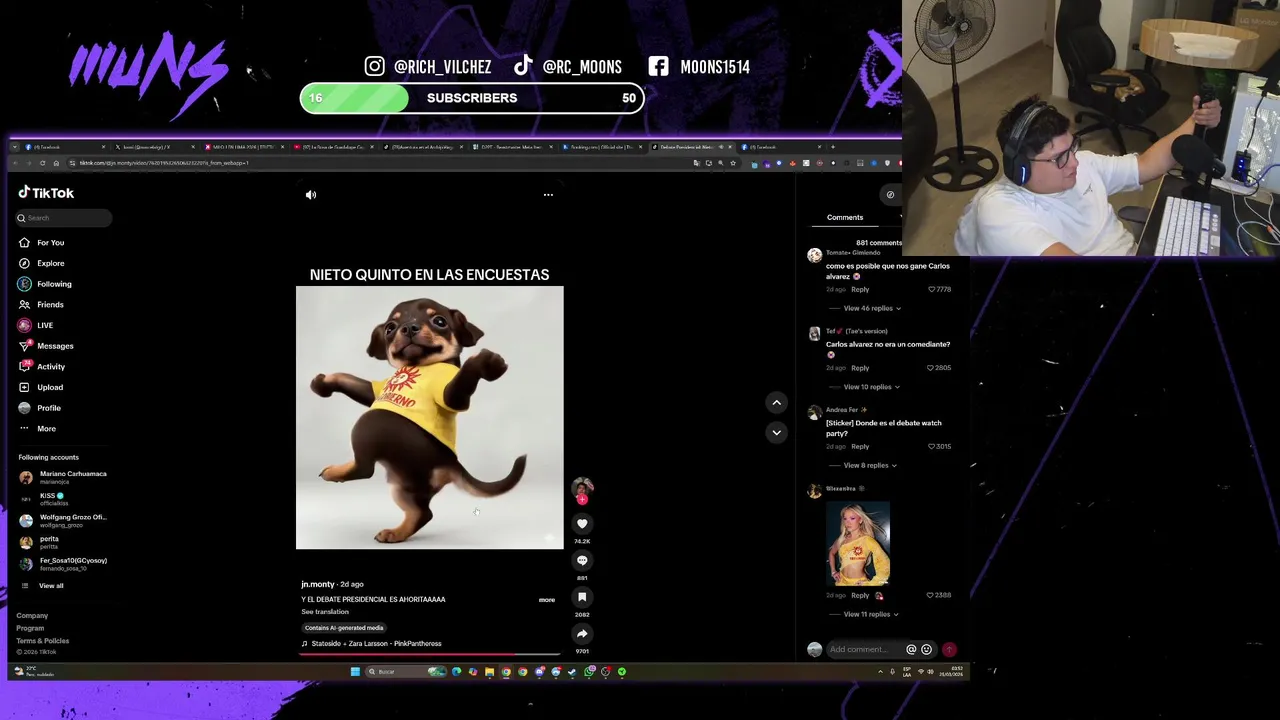The height and width of the screenshot is (720, 1280).
Task: Share the video with arrow icon
Action: (x=582, y=634)
